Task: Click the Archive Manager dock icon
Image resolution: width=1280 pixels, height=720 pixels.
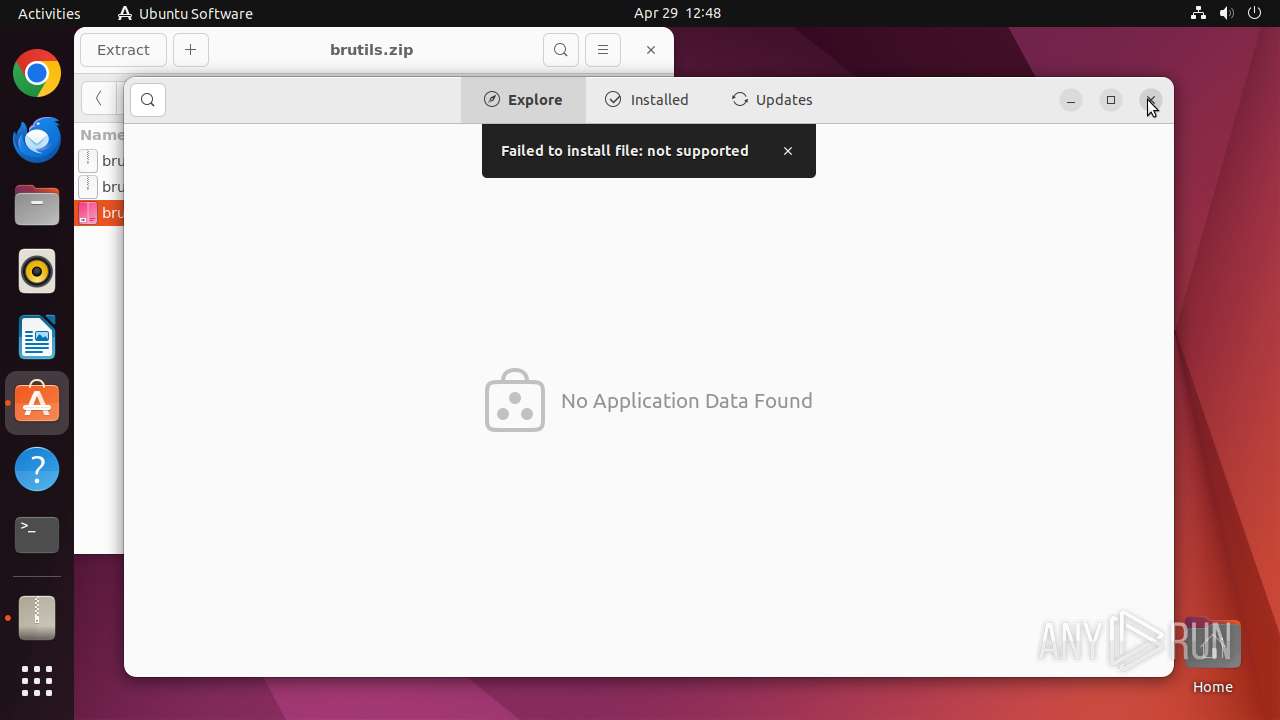Action: click(37, 618)
